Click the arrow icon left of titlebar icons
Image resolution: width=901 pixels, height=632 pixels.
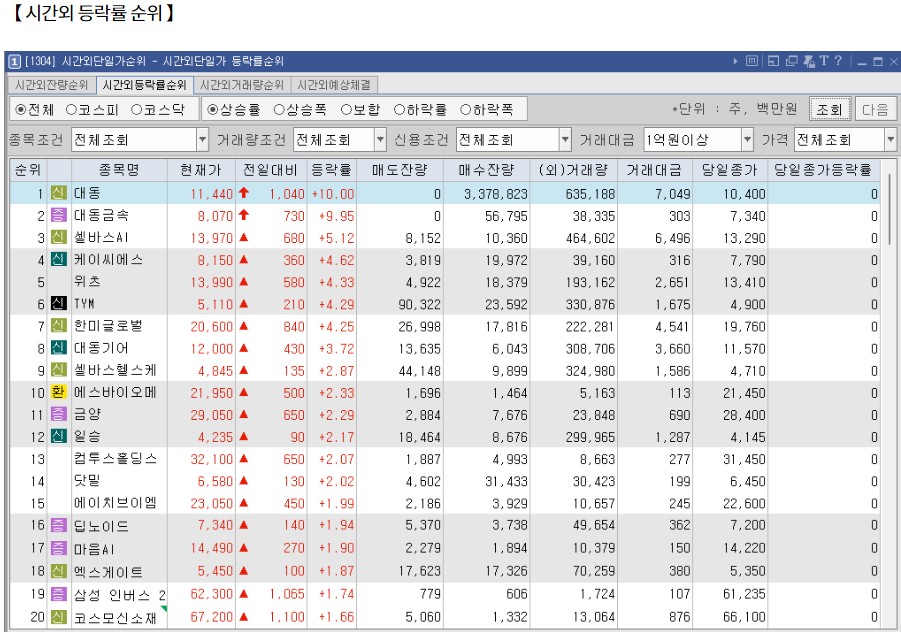click(x=736, y=62)
